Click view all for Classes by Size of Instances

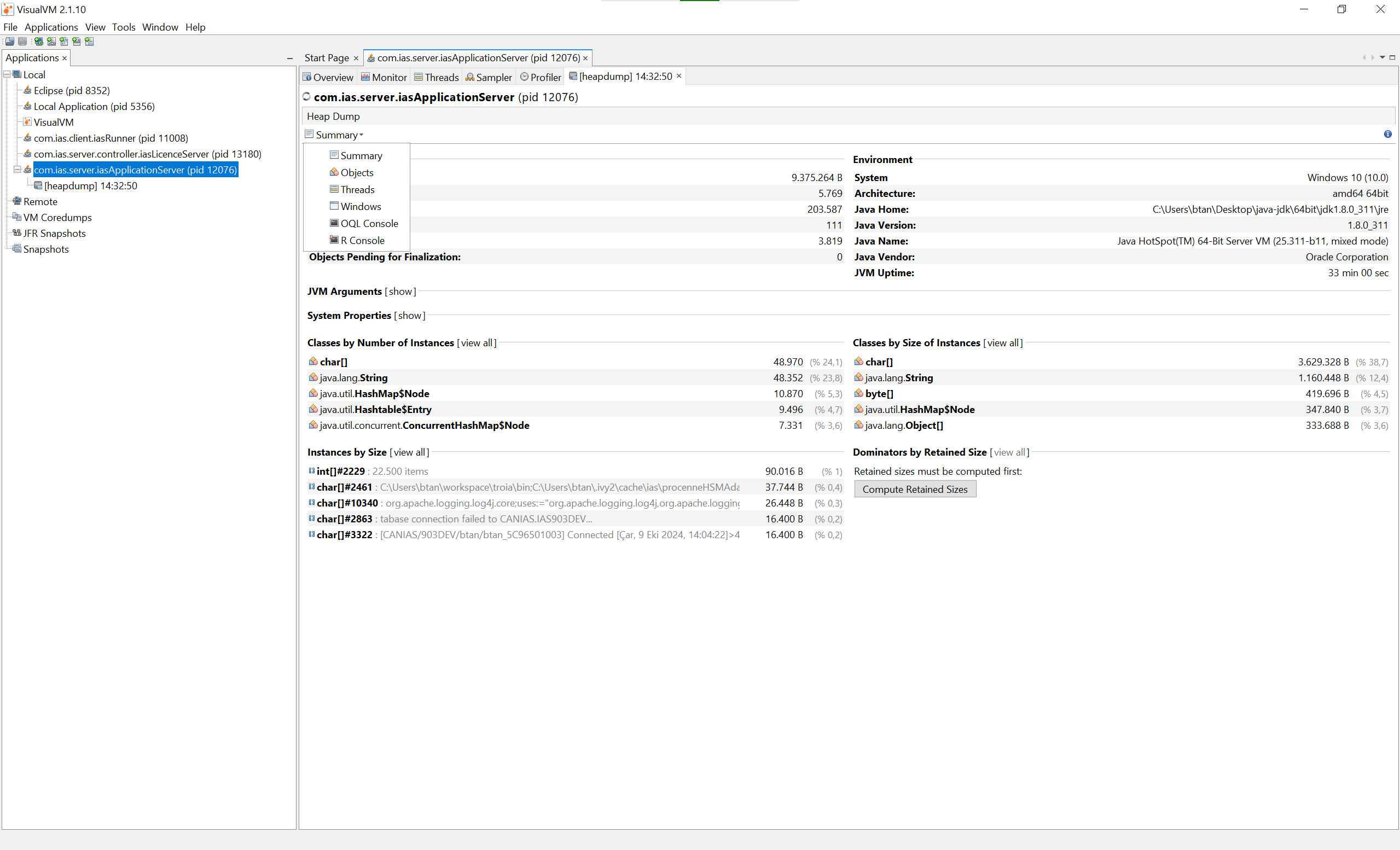pyautogui.click(x=1003, y=342)
